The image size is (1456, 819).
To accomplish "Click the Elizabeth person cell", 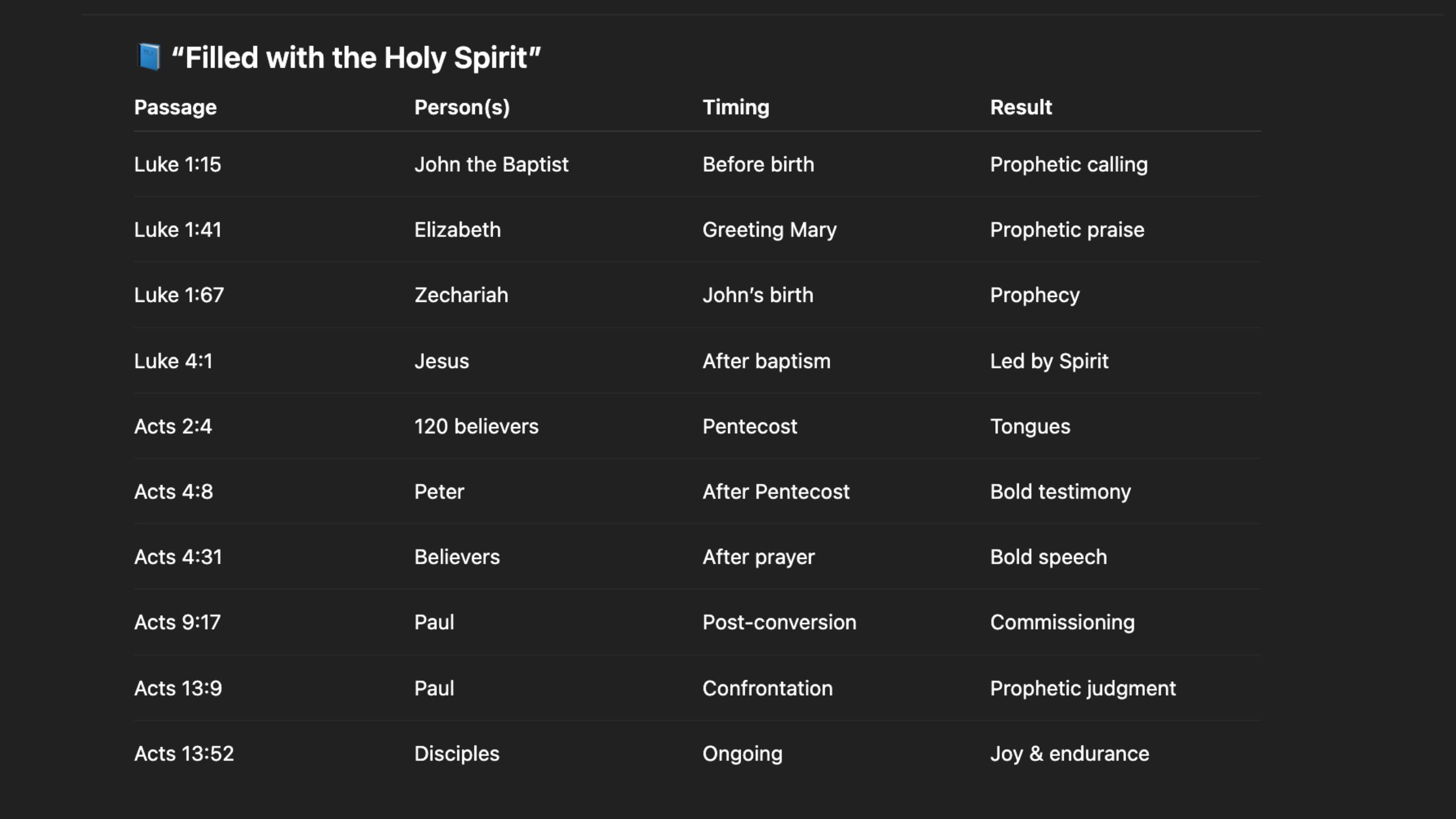I will pyautogui.click(x=457, y=230).
